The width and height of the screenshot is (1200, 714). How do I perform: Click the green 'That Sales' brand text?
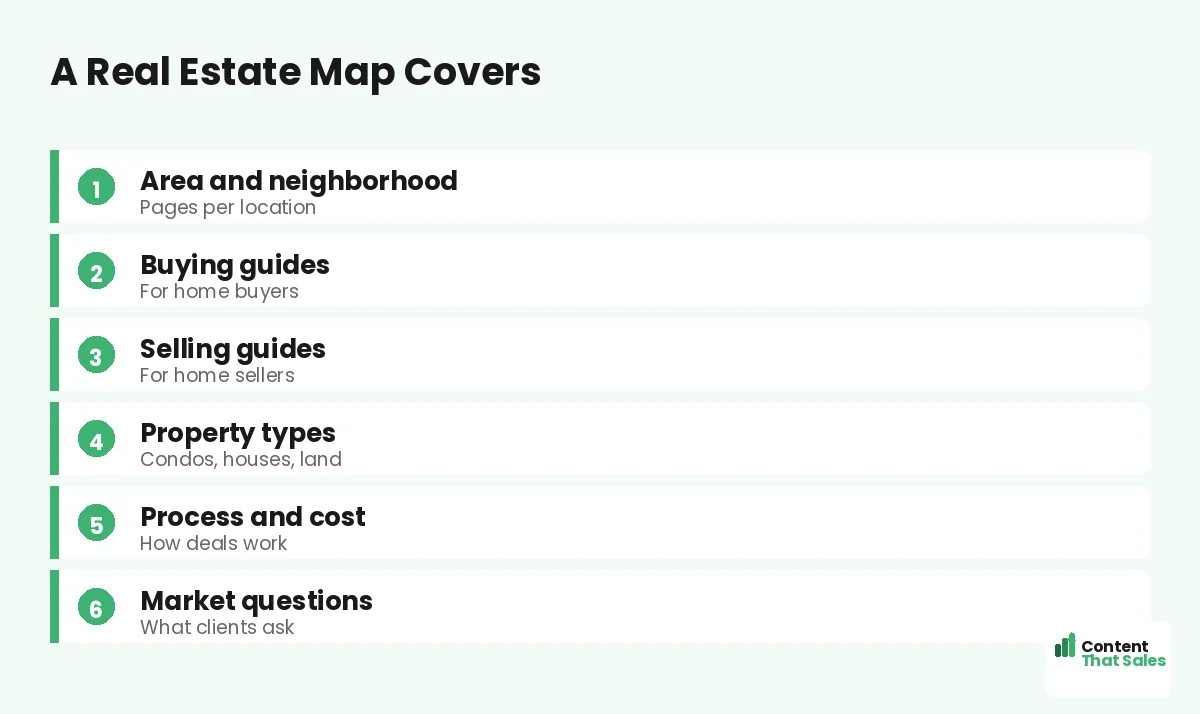pos(1123,660)
